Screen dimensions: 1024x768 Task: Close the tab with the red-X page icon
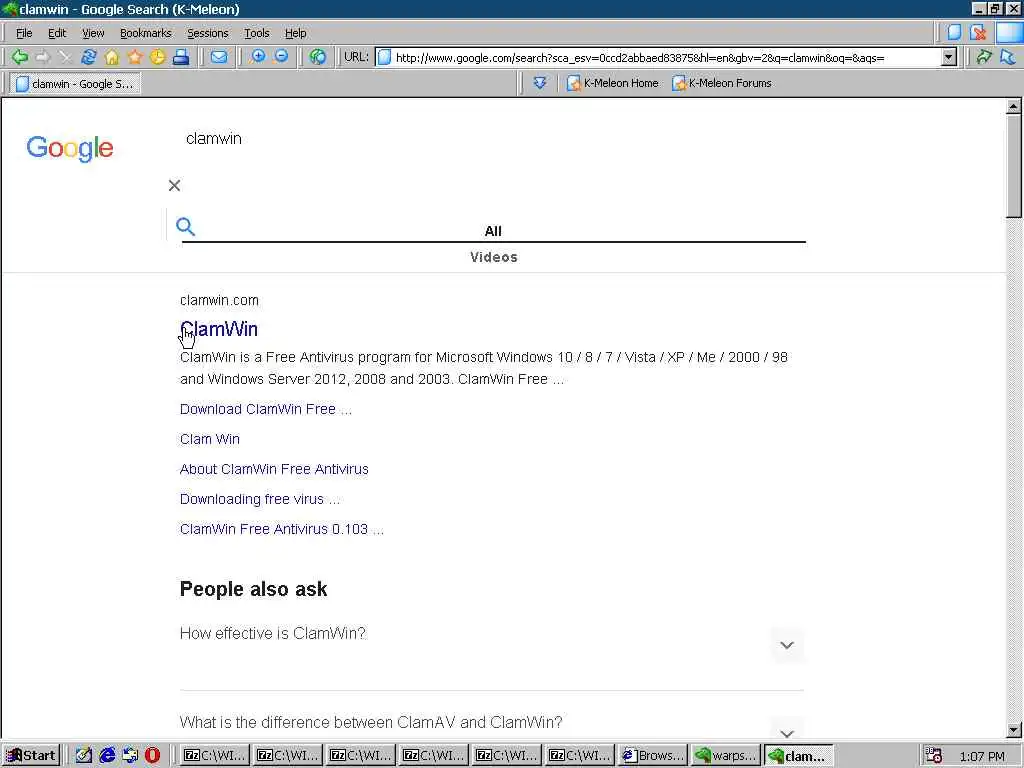[978, 32]
